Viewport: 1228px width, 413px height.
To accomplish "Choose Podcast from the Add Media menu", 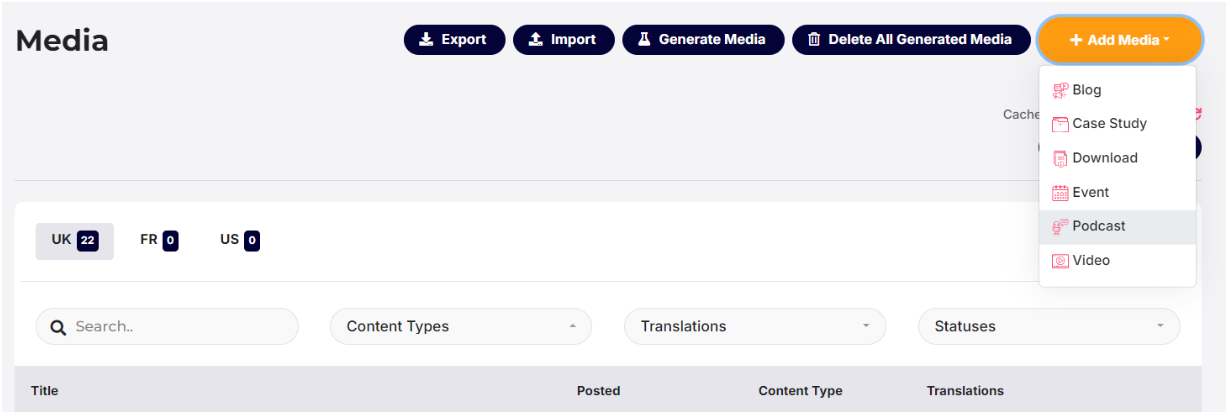I will [x=1117, y=227].
